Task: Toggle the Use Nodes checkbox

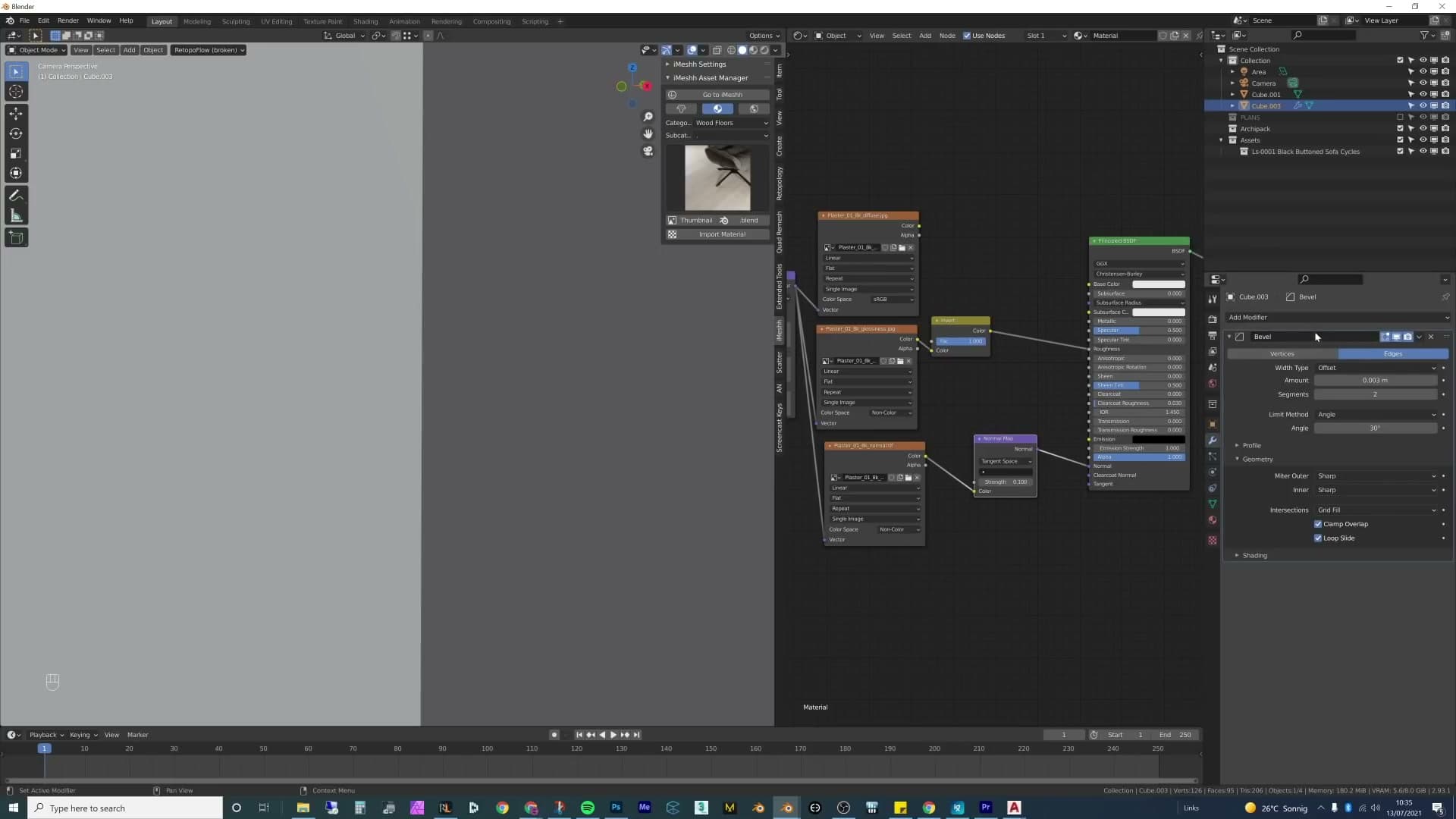Action: (x=967, y=36)
